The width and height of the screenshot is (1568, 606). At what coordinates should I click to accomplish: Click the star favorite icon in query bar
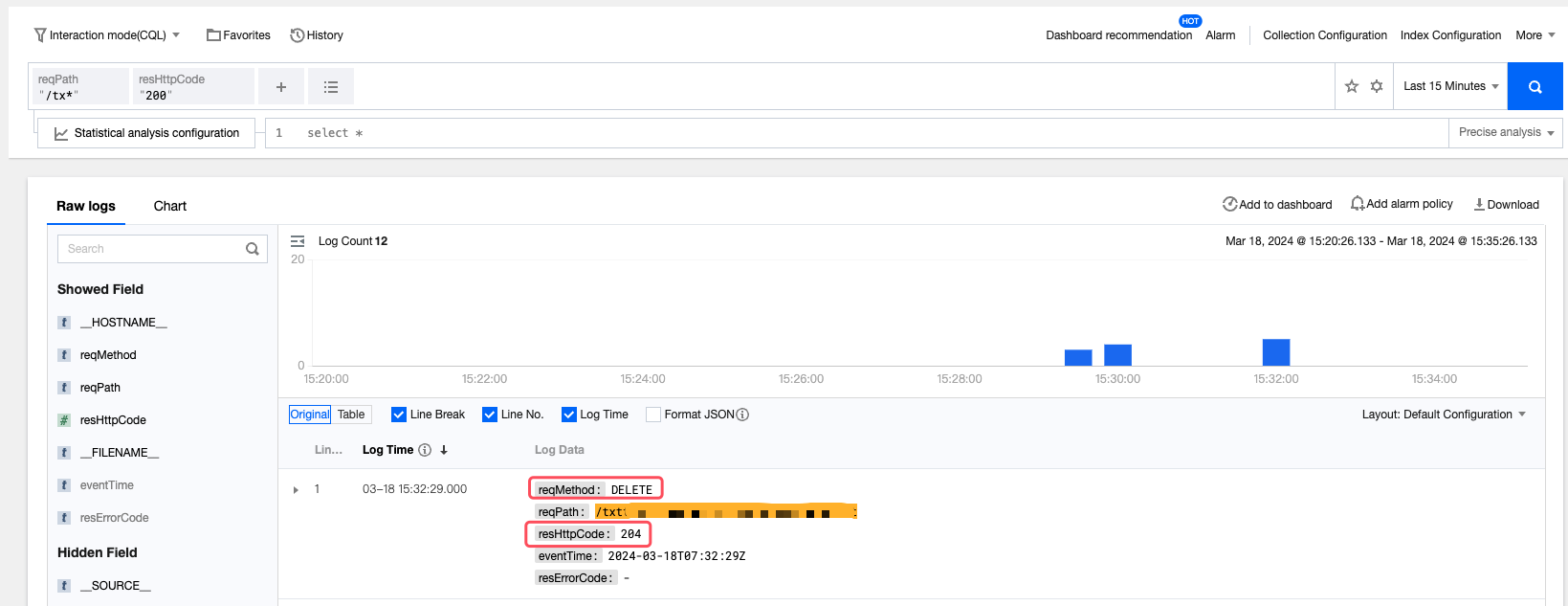point(1352,86)
